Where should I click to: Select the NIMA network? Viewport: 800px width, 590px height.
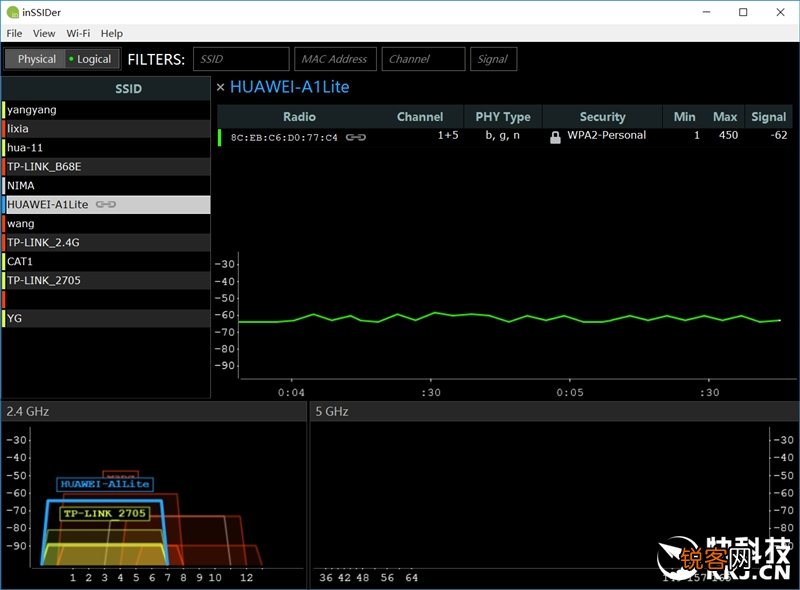106,186
